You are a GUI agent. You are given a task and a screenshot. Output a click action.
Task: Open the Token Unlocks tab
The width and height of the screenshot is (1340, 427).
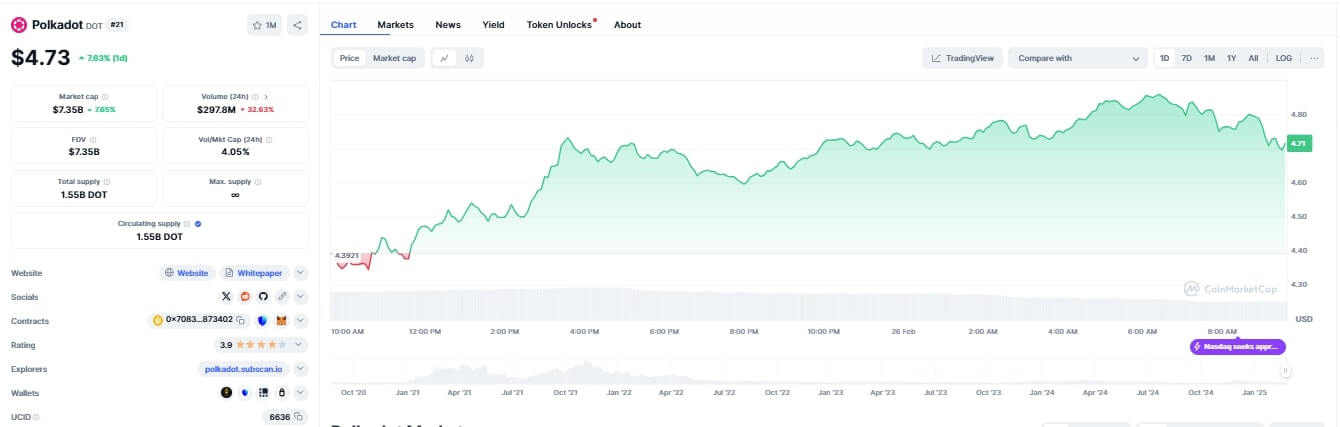pos(559,24)
